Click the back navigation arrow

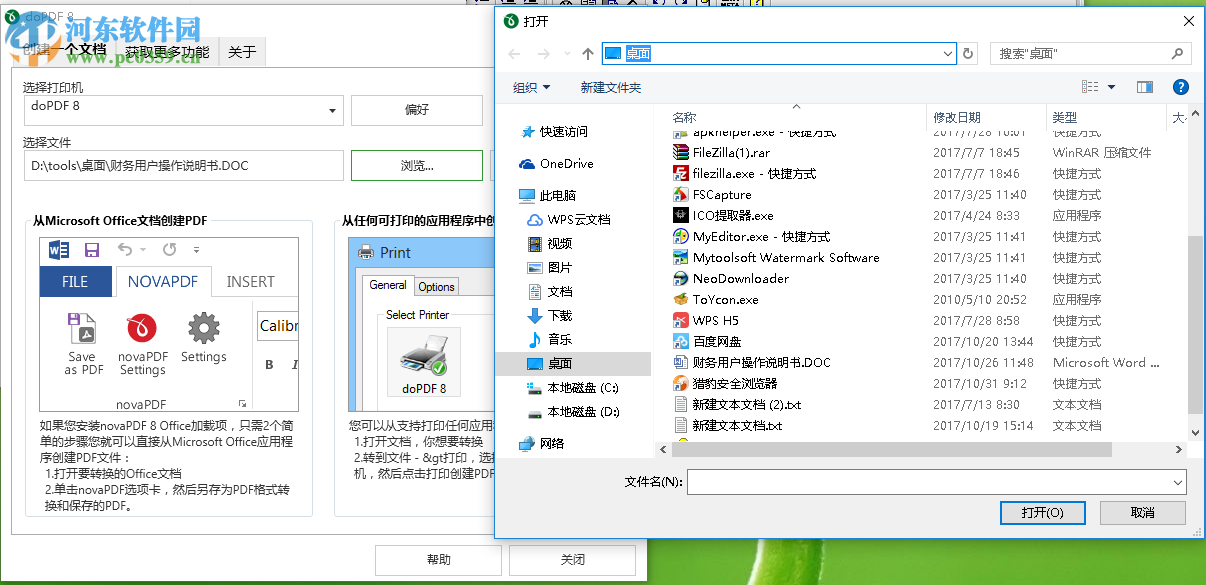pos(513,53)
